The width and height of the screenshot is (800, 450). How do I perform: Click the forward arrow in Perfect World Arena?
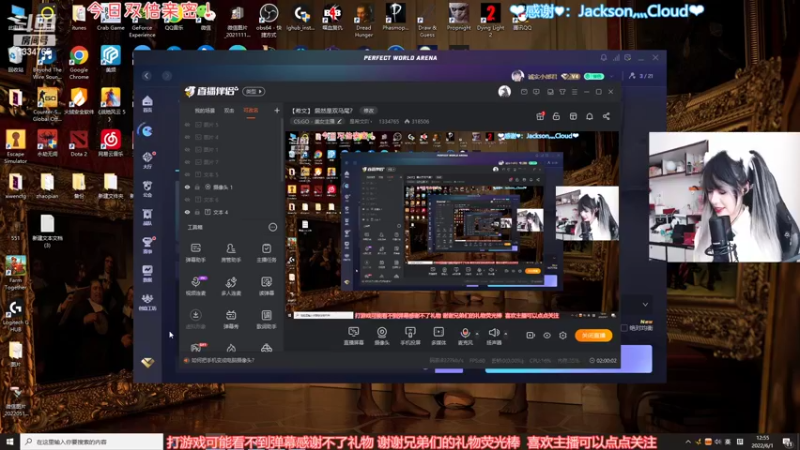coord(167,76)
